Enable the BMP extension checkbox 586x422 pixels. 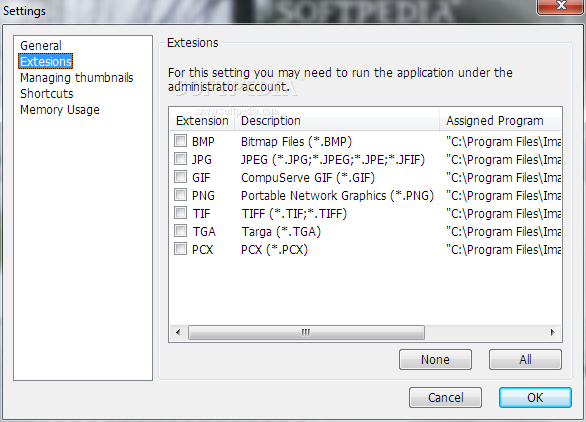pyautogui.click(x=181, y=141)
